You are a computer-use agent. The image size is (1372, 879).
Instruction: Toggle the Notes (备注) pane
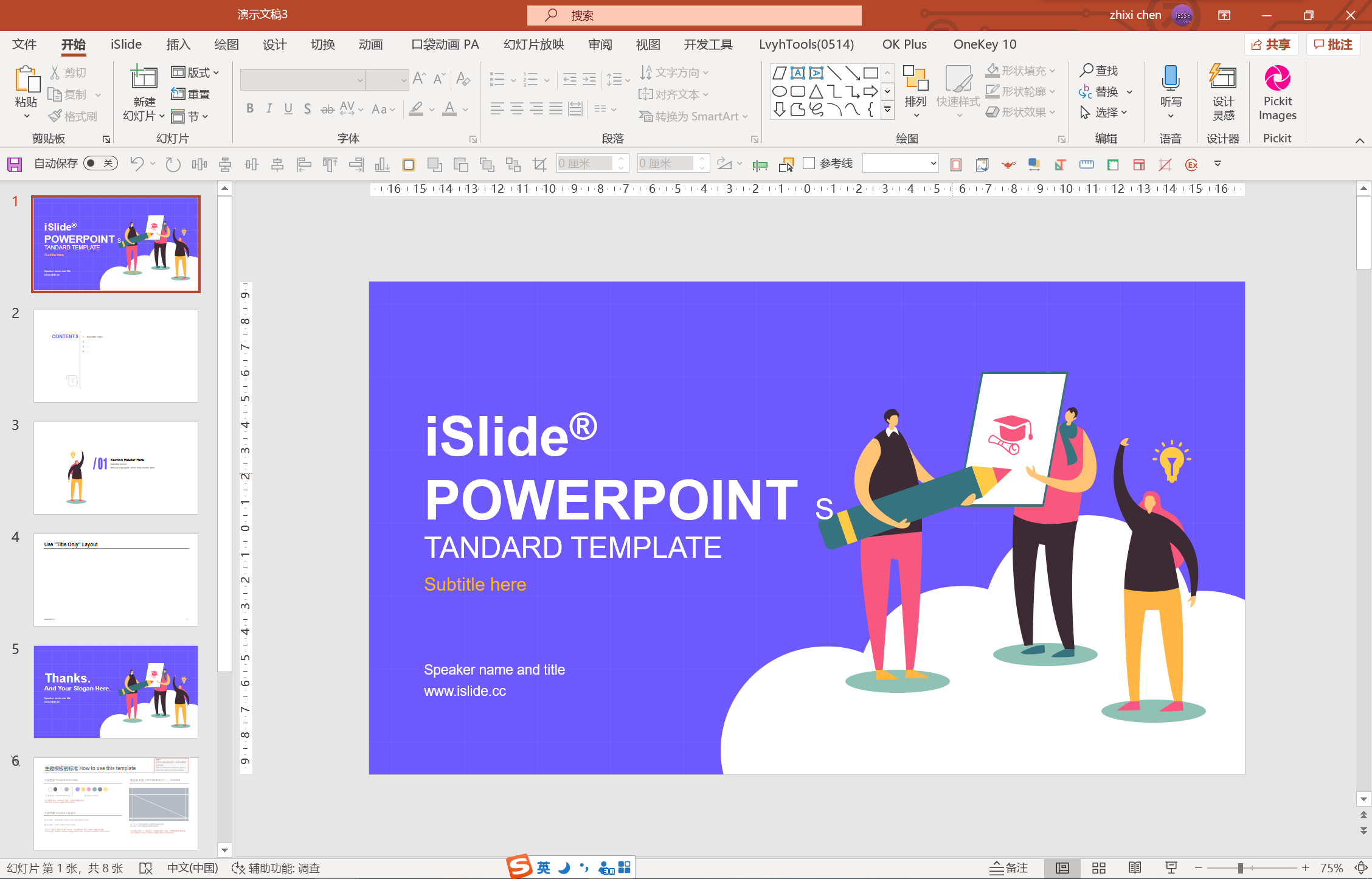tap(1008, 868)
